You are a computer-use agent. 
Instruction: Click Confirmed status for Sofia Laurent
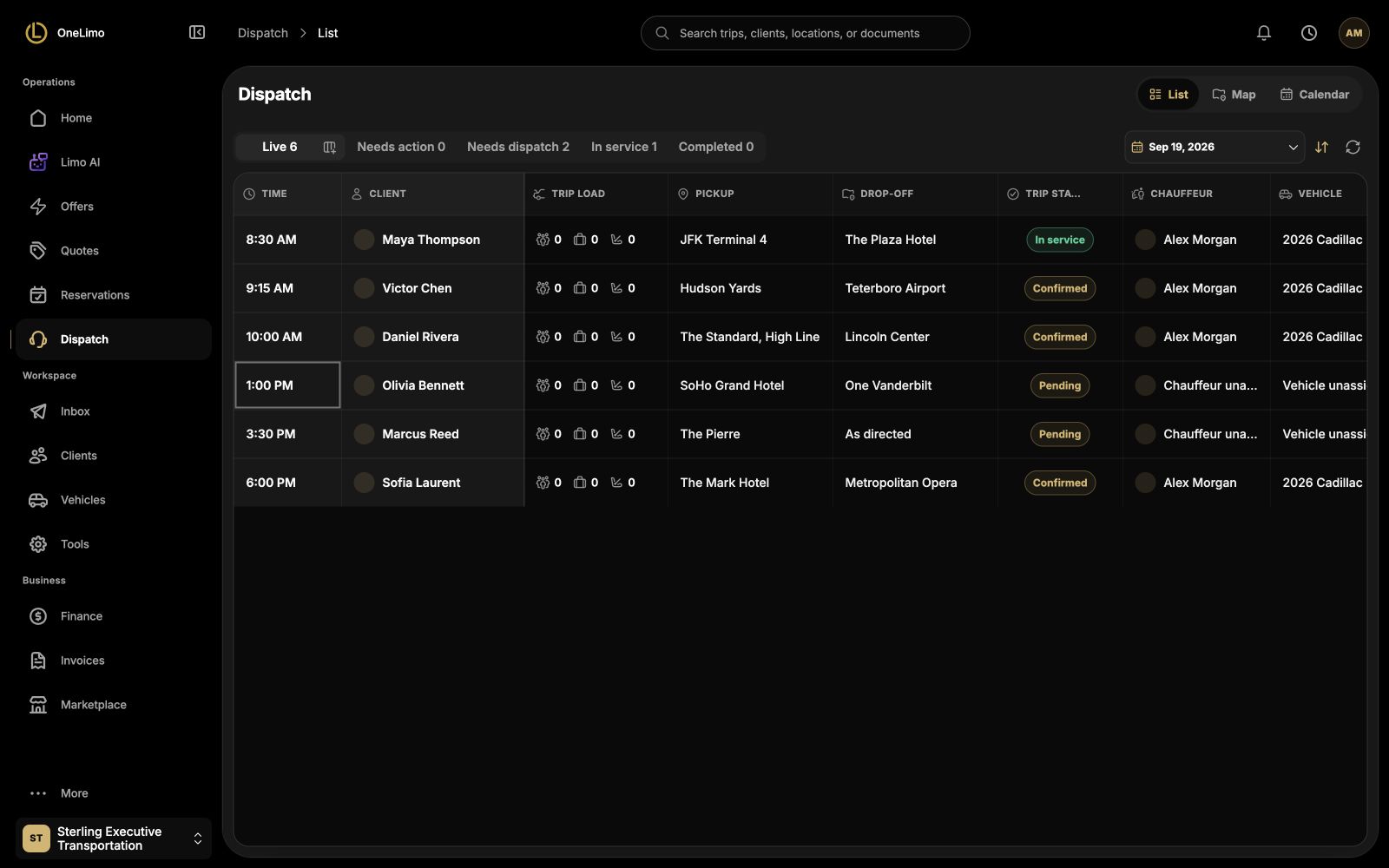[x=1060, y=483]
